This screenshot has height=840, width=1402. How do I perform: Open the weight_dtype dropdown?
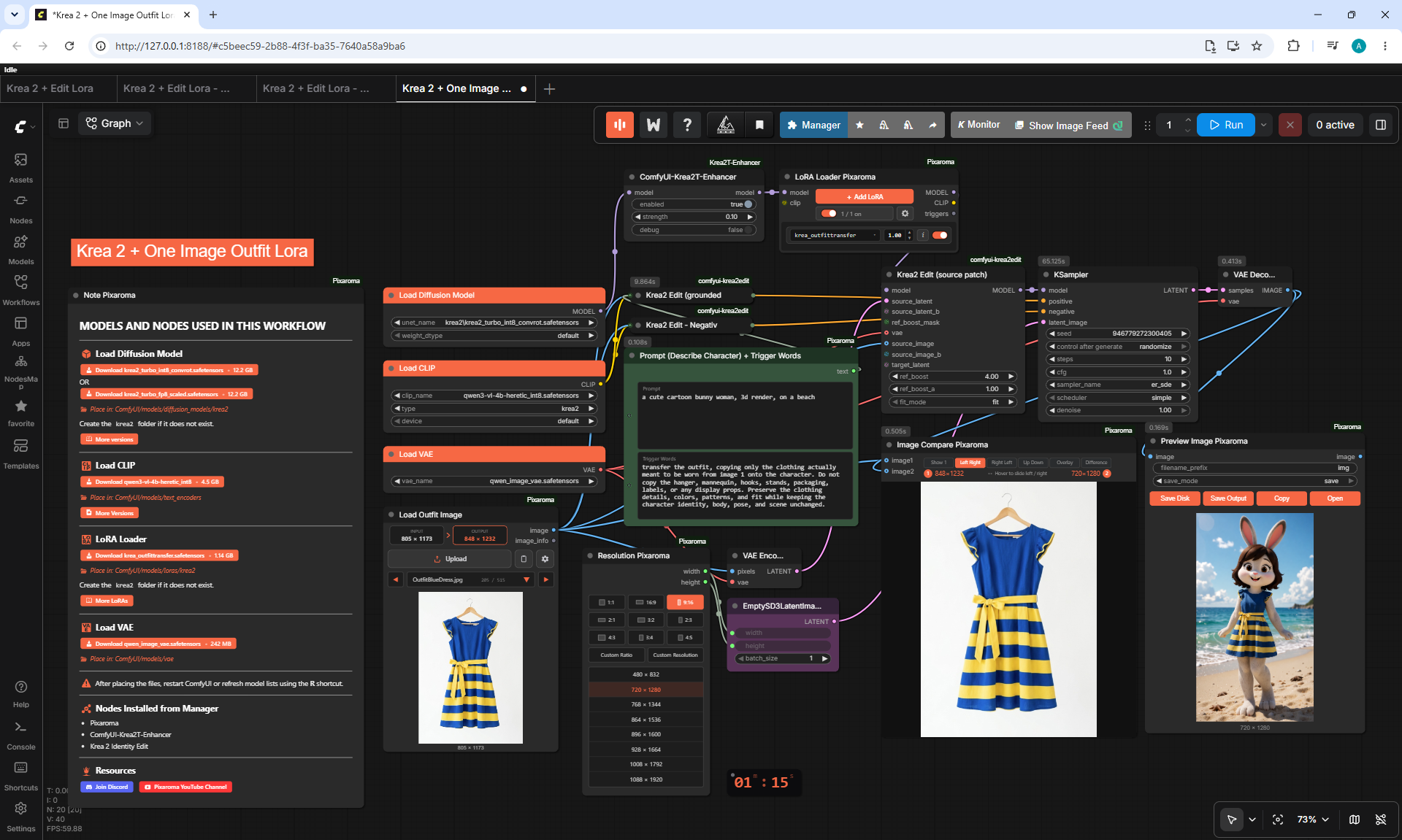[494, 336]
